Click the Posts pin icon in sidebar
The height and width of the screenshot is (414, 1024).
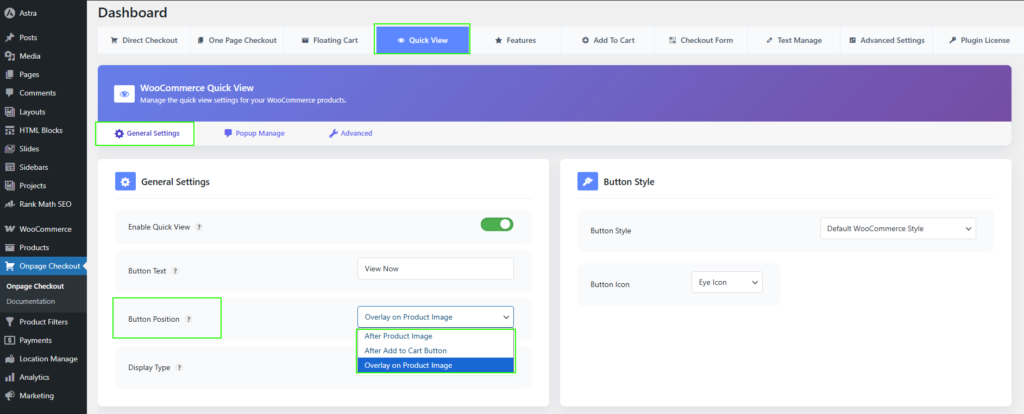coord(10,37)
